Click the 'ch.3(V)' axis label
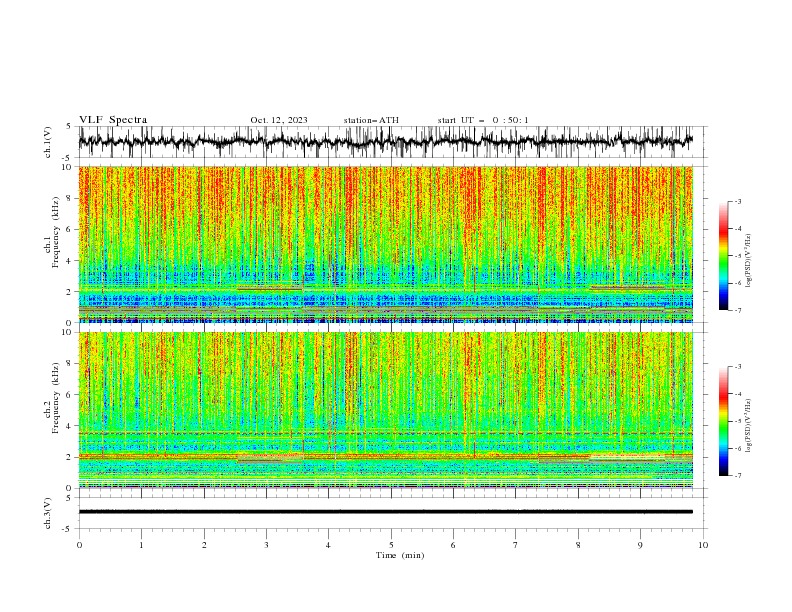Screen dimensions: 792x612 click(x=48, y=513)
